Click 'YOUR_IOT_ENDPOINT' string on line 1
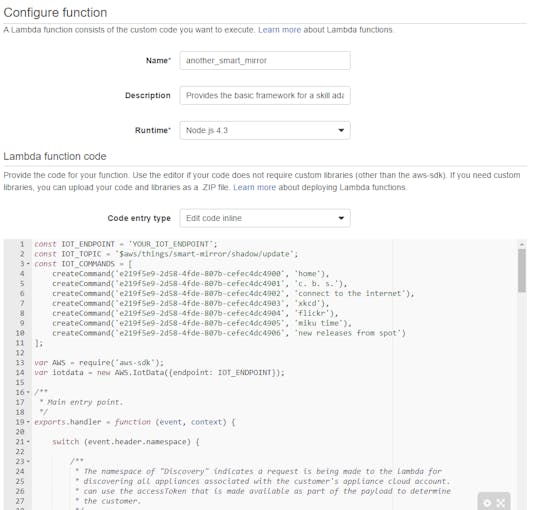The height and width of the screenshot is (510, 534). point(171,244)
